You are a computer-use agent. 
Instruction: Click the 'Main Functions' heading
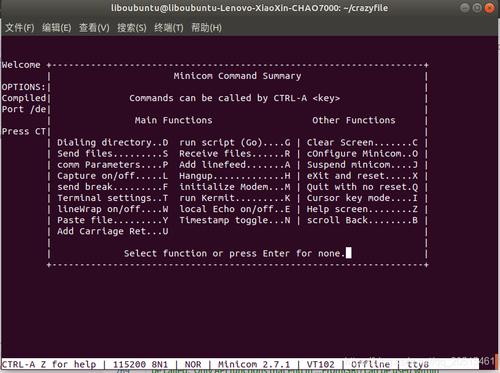pyautogui.click(x=173, y=120)
